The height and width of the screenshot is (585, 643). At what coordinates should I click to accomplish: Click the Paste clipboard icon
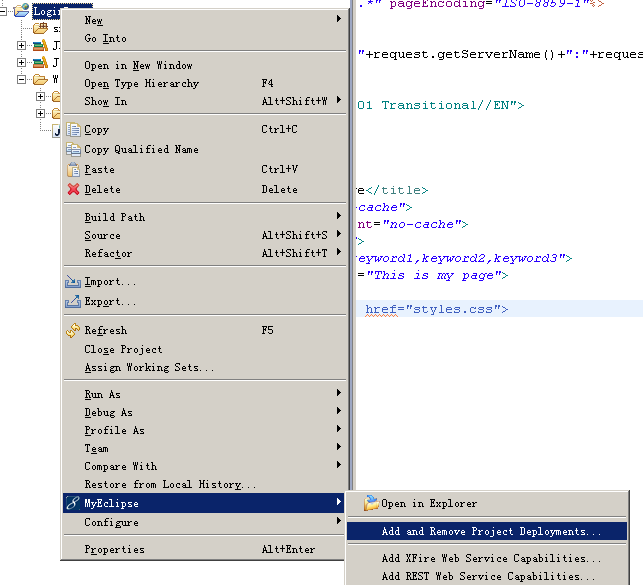tap(73, 169)
